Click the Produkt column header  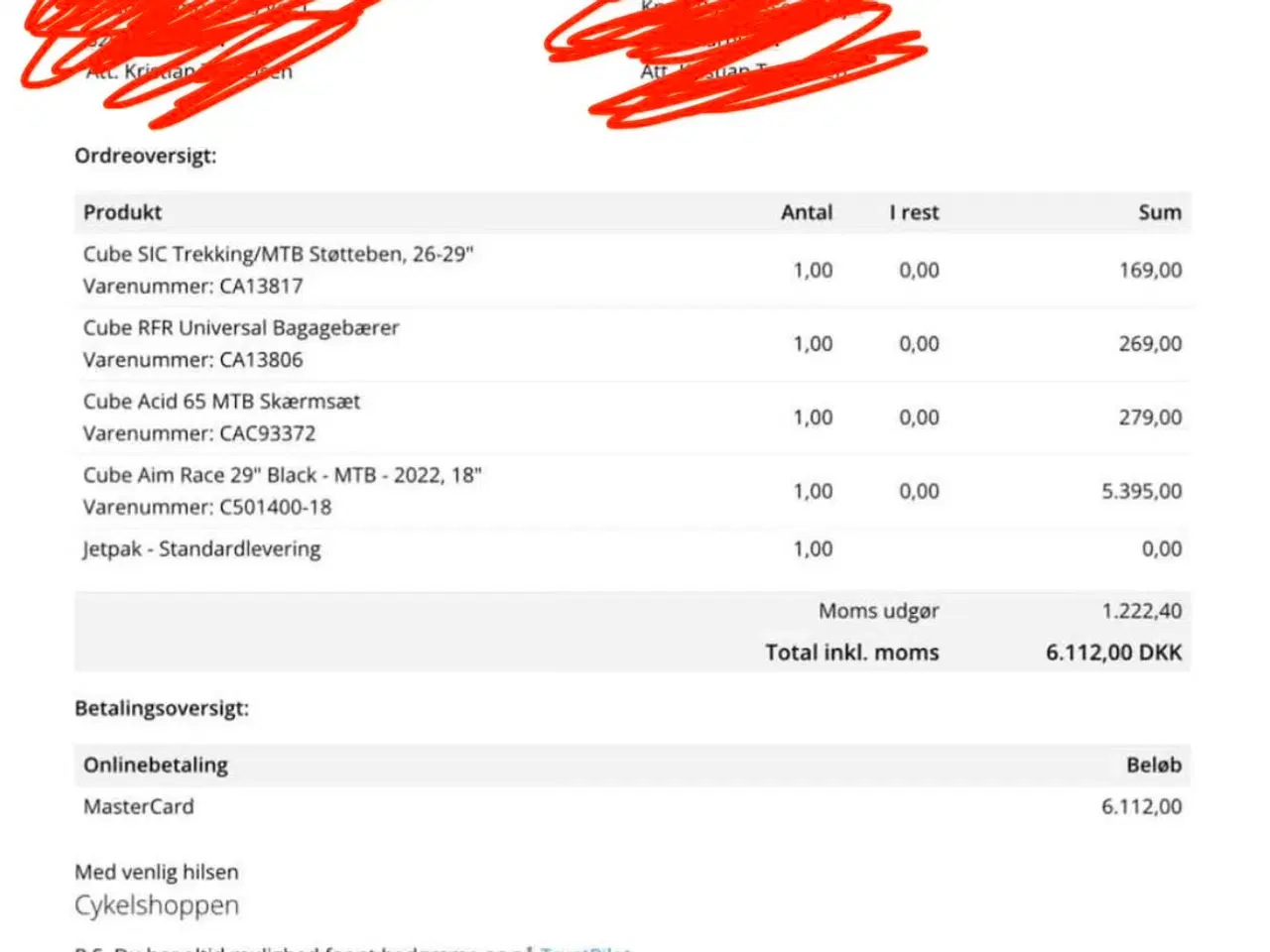tap(122, 212)
